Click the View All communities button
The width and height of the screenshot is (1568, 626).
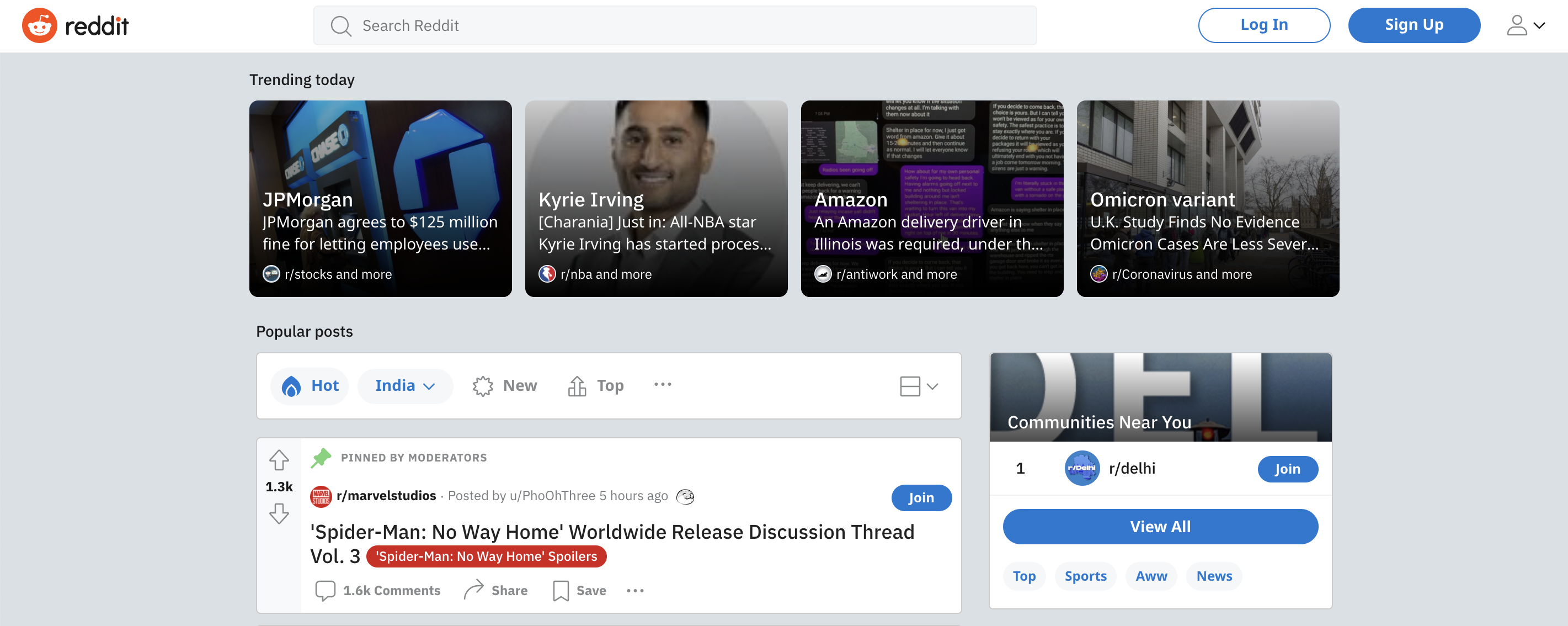point(1160,526)
